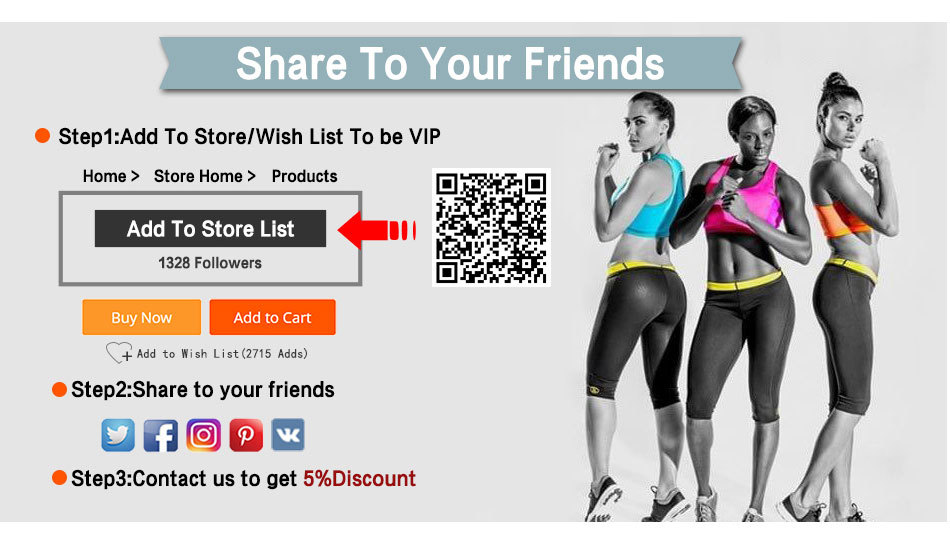
Task: Select the Instagram camera icon
Action: pos(203,435)
